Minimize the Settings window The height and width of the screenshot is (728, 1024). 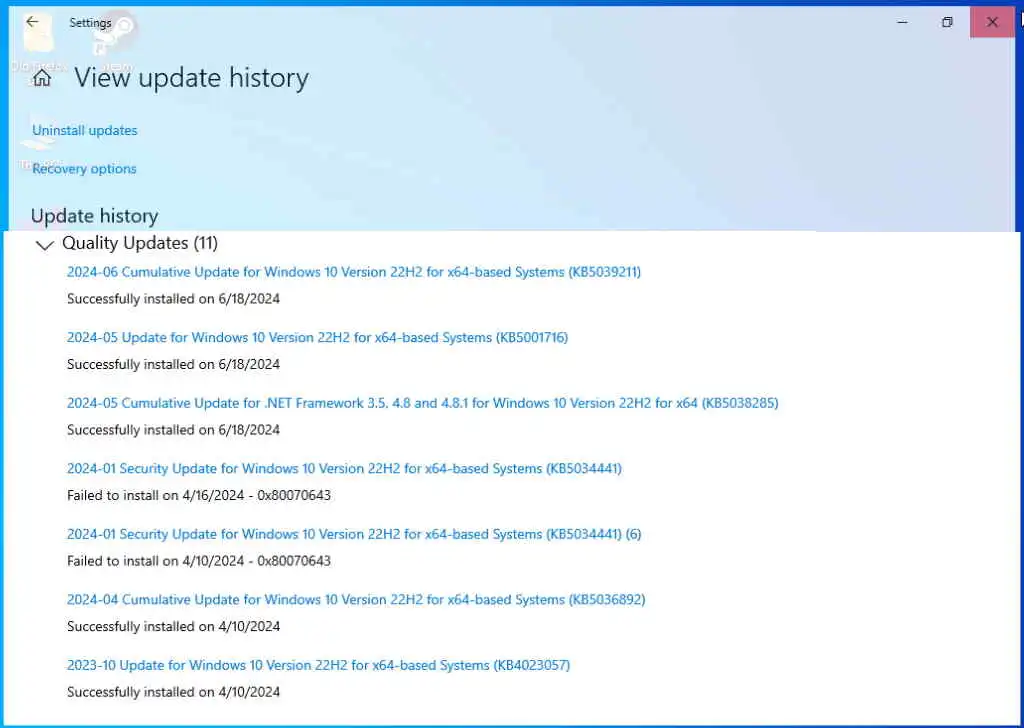coord(902,22)
